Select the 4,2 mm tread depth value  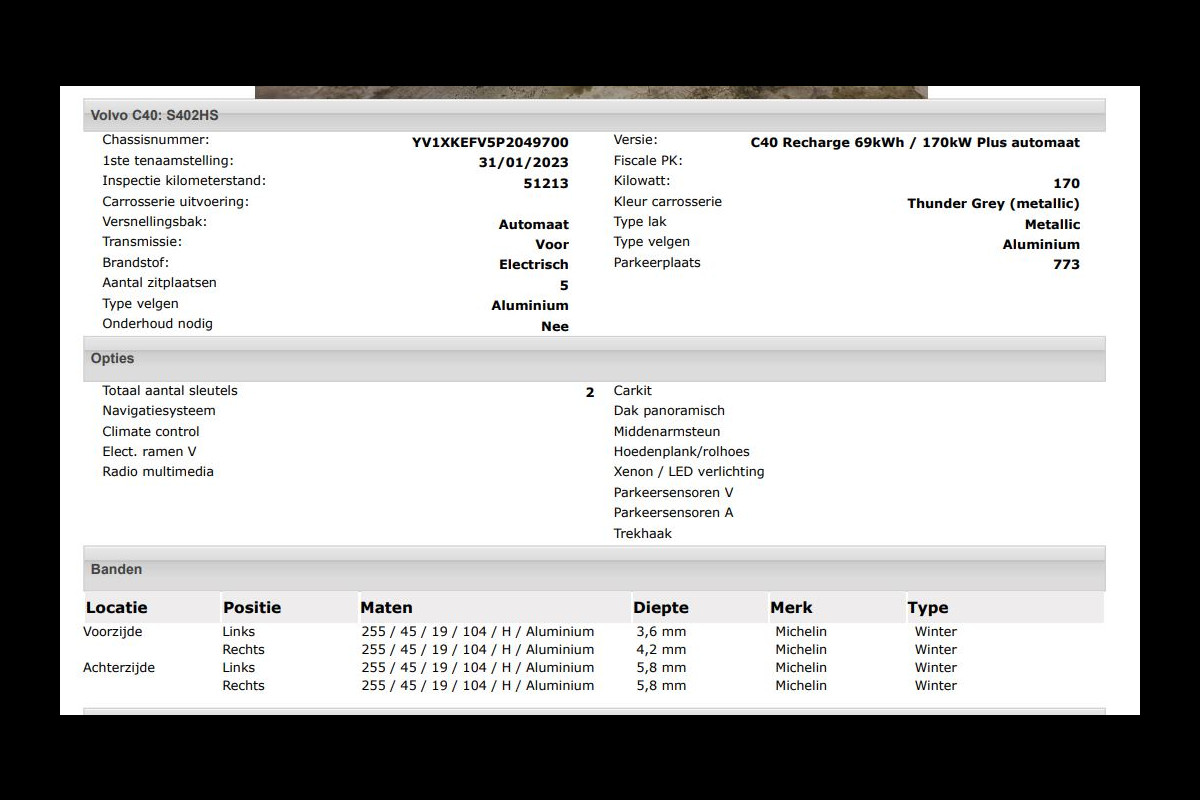tap(661, 650)
